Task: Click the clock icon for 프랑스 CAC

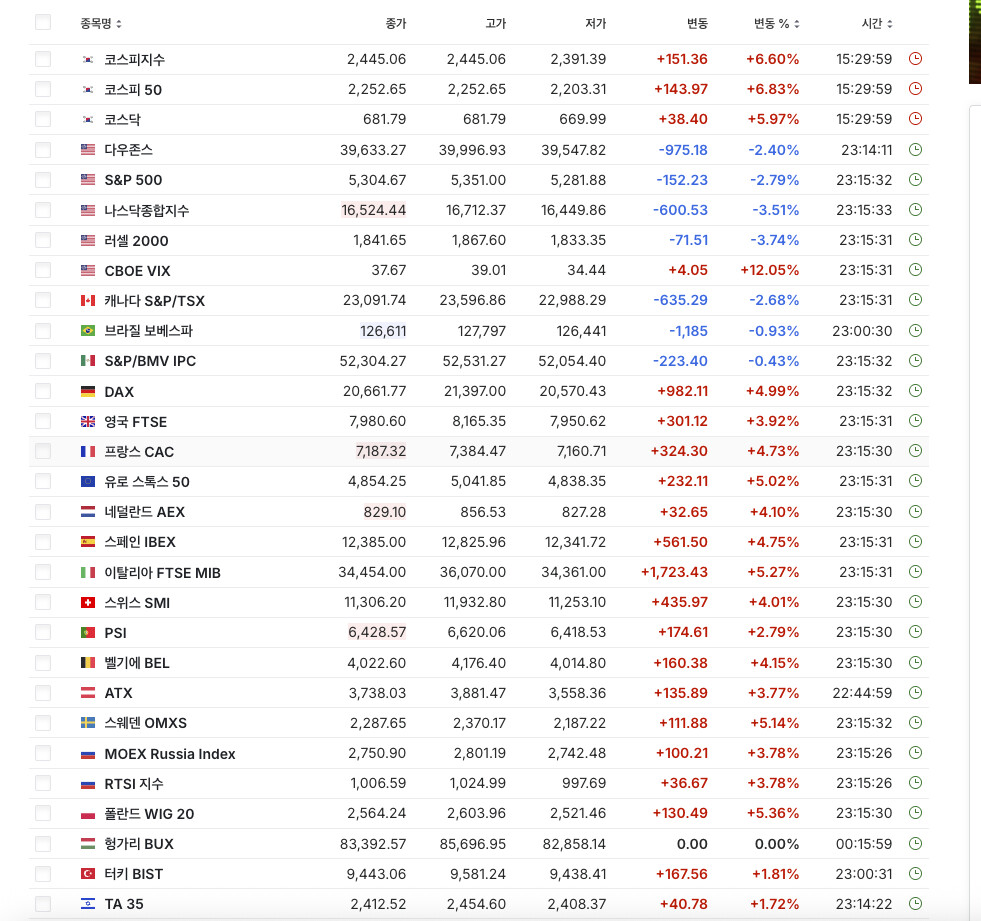Action: 915,450
